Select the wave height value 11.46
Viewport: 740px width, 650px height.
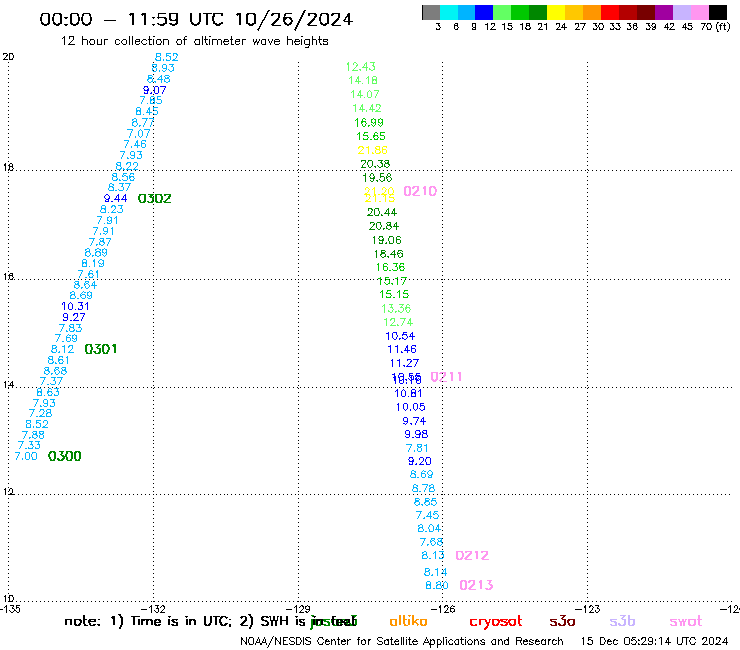point(402,350)
